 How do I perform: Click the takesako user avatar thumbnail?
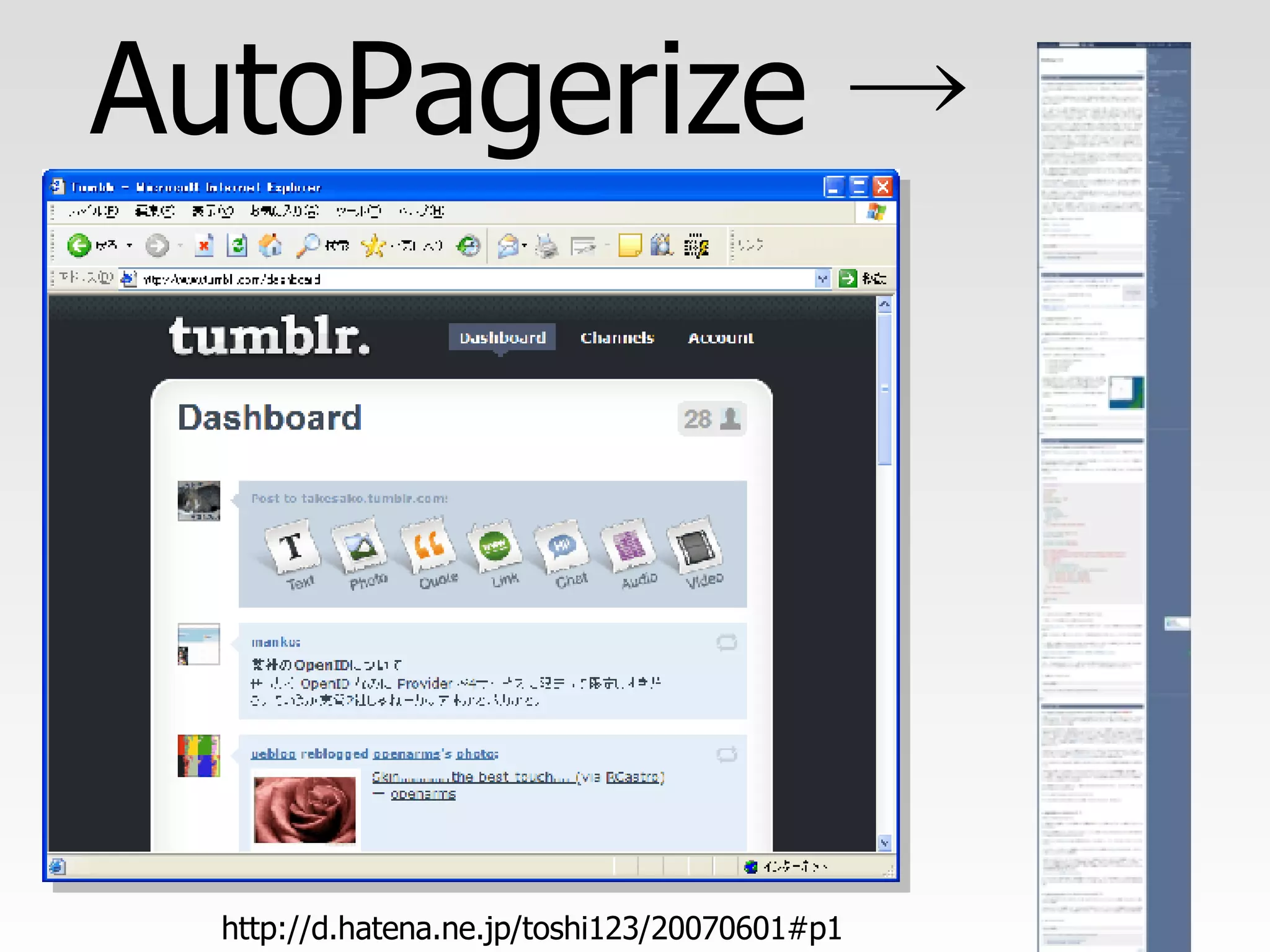click(x=198, y=501)
